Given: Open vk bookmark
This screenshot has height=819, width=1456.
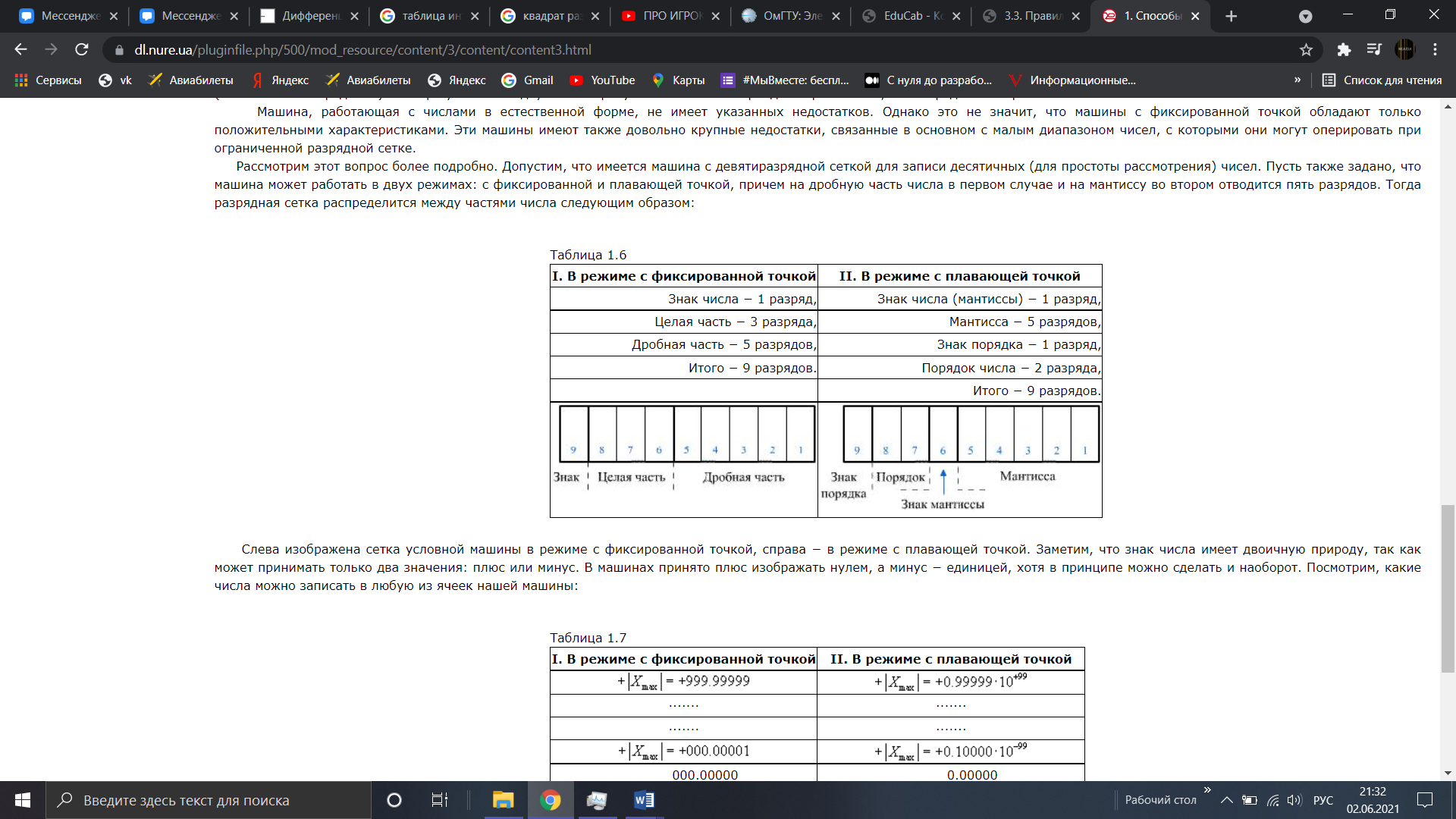Looking at the screenshot, I should [x=115, y=80].
